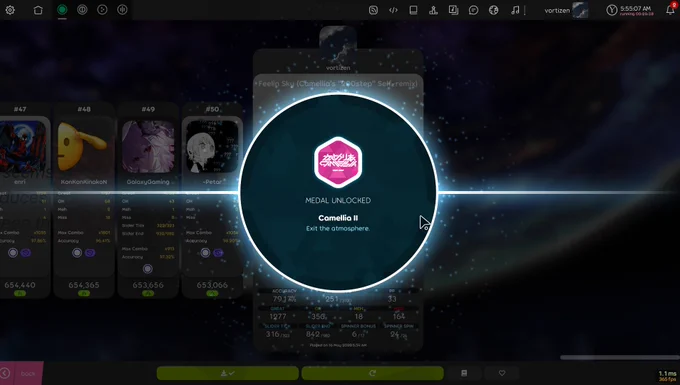
Task: Click the 1.1 ms frame time counter
Action: point(667,373)
